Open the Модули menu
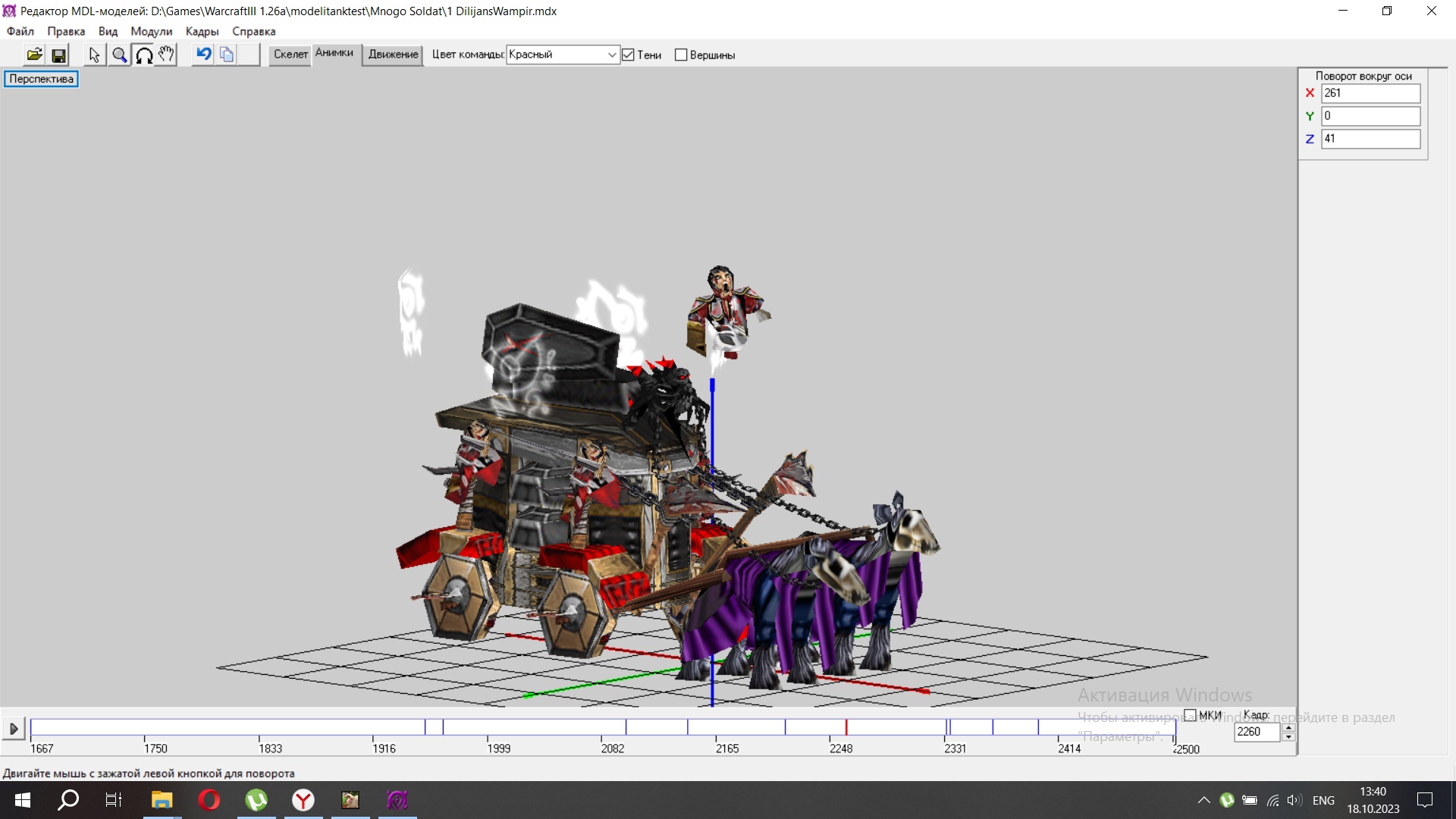Screen dimensions: 1456x819 151,31
